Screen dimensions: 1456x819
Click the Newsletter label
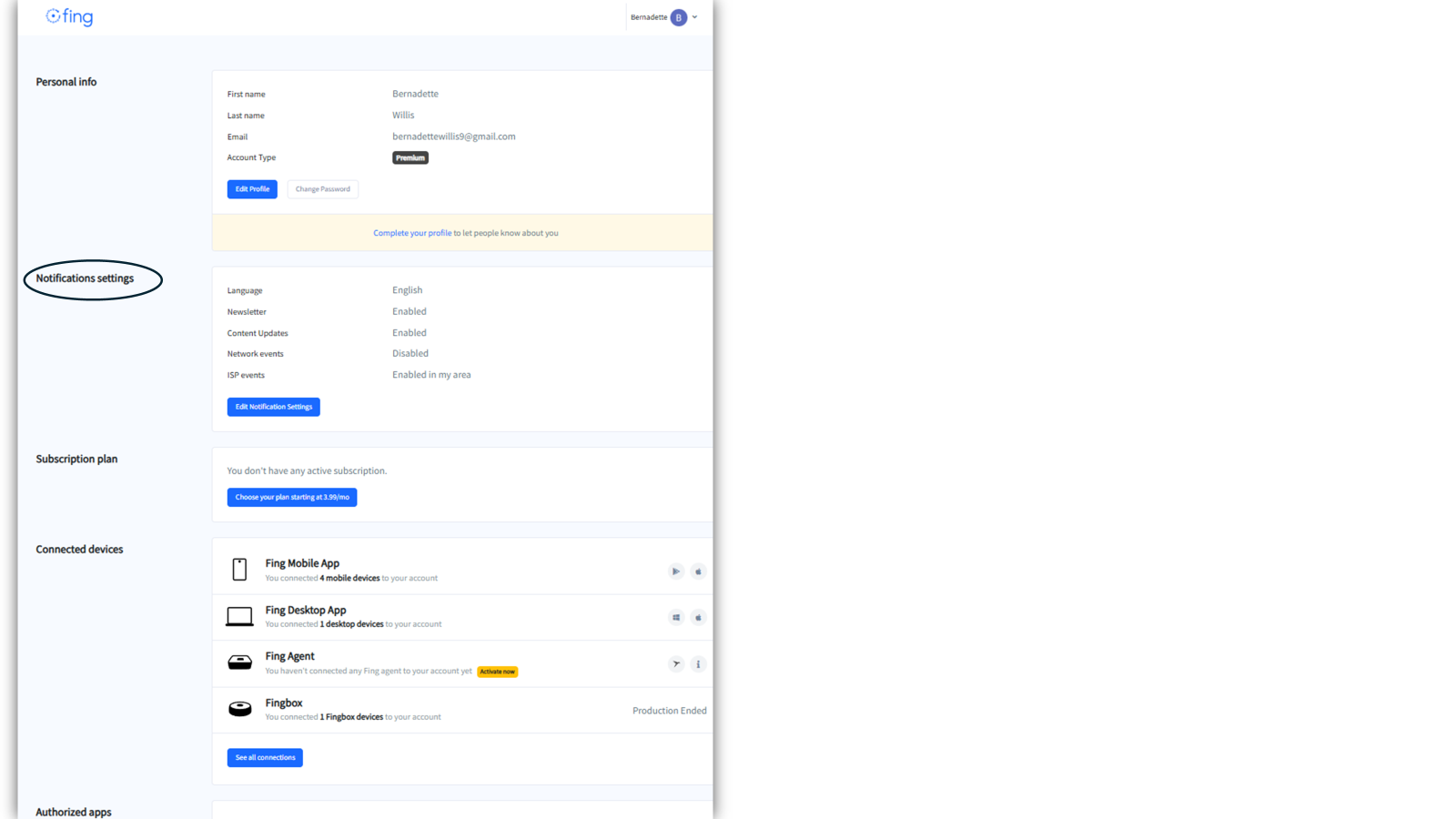point(247,312)
